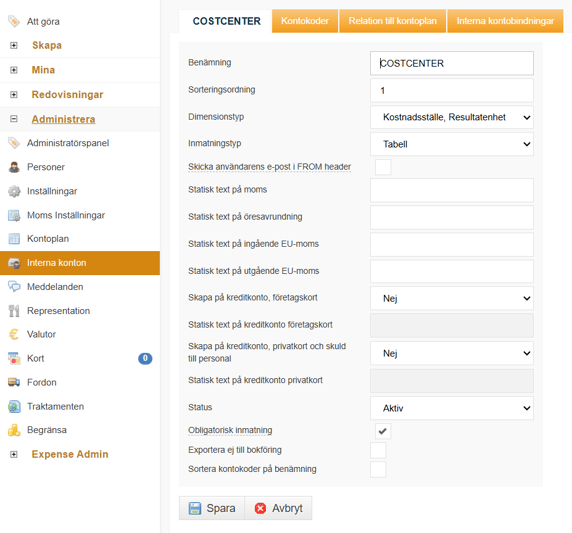Tick Sortera kontokoder på benämning checkbox
Screen dimensions: 572x533
(x=378, y=470)
